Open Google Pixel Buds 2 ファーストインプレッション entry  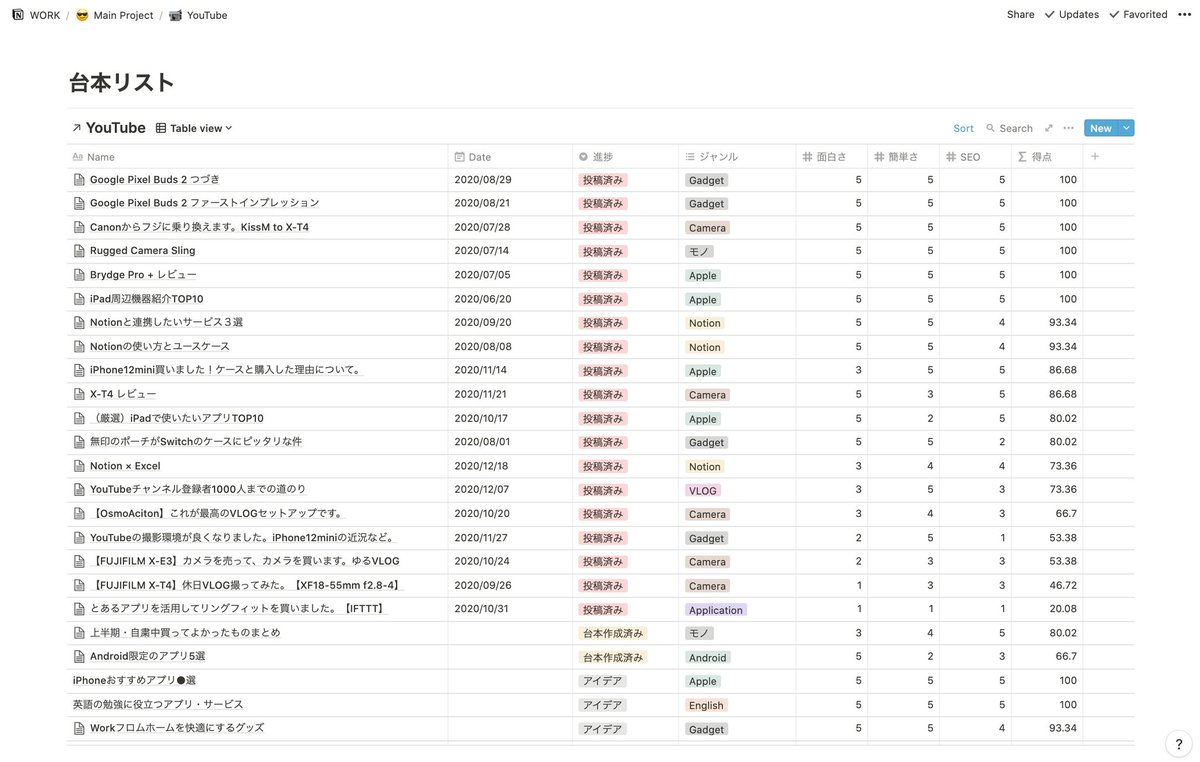pos(205,203)
